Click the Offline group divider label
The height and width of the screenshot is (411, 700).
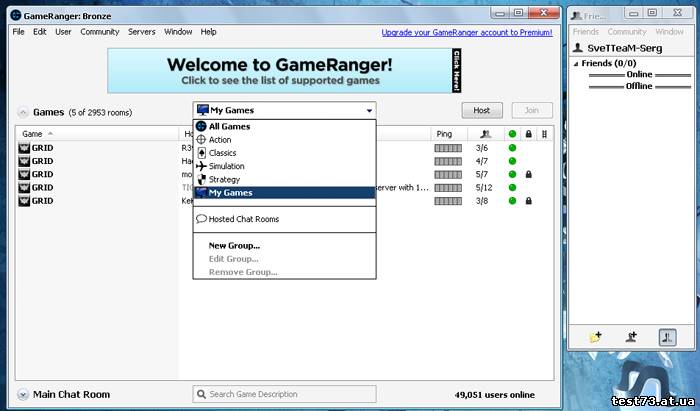[x=639, y=86]
